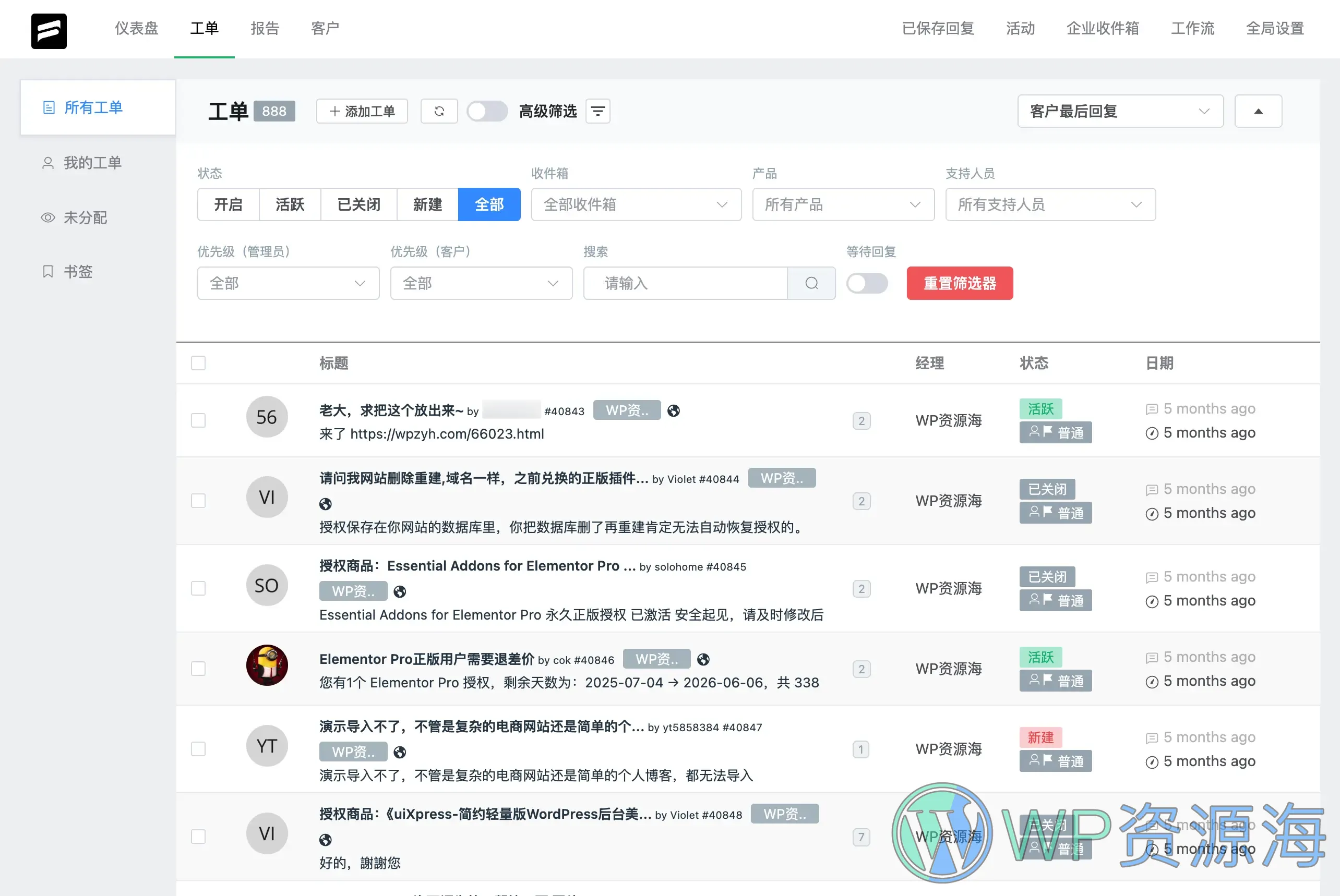
Task: Click the cok user avatar thumbnail
Action: pos(267,664)
